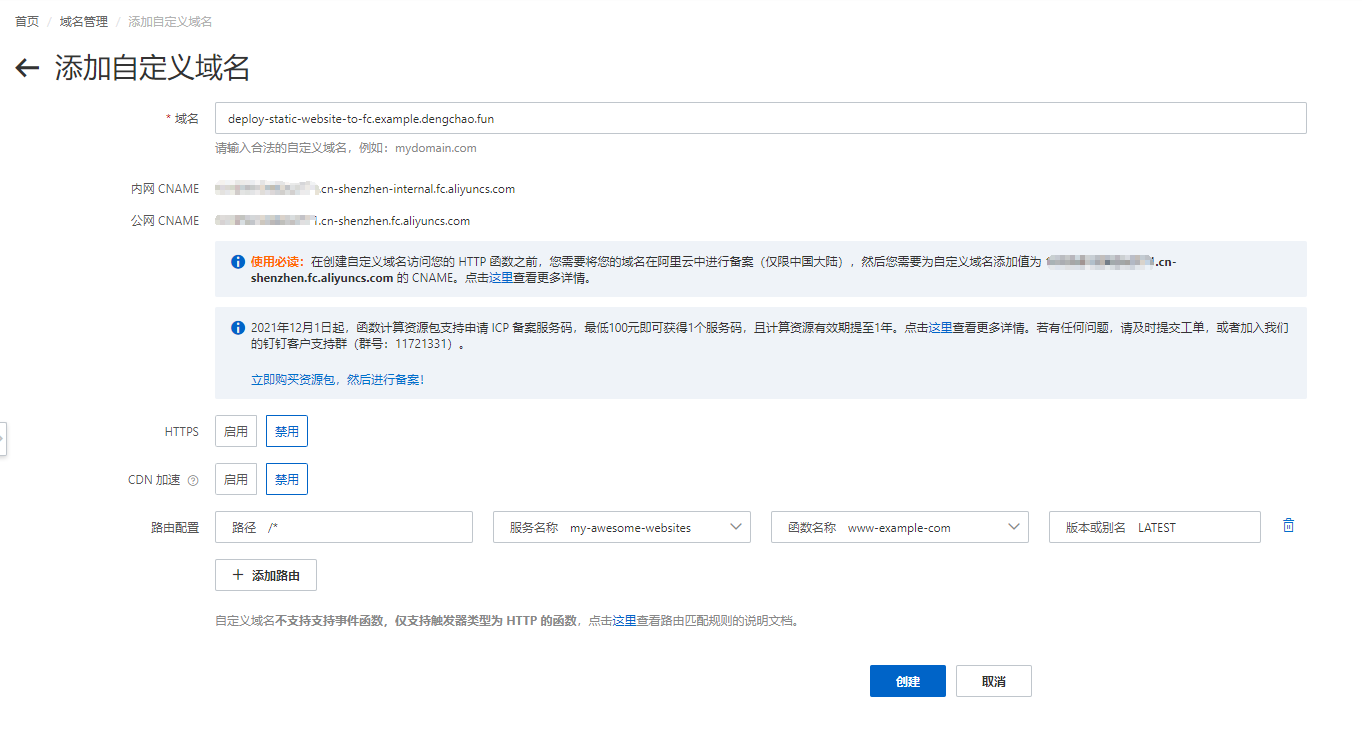Click the blue 创建 button
The width and height of the screenshot is (1362, 738).
point(908,681)
